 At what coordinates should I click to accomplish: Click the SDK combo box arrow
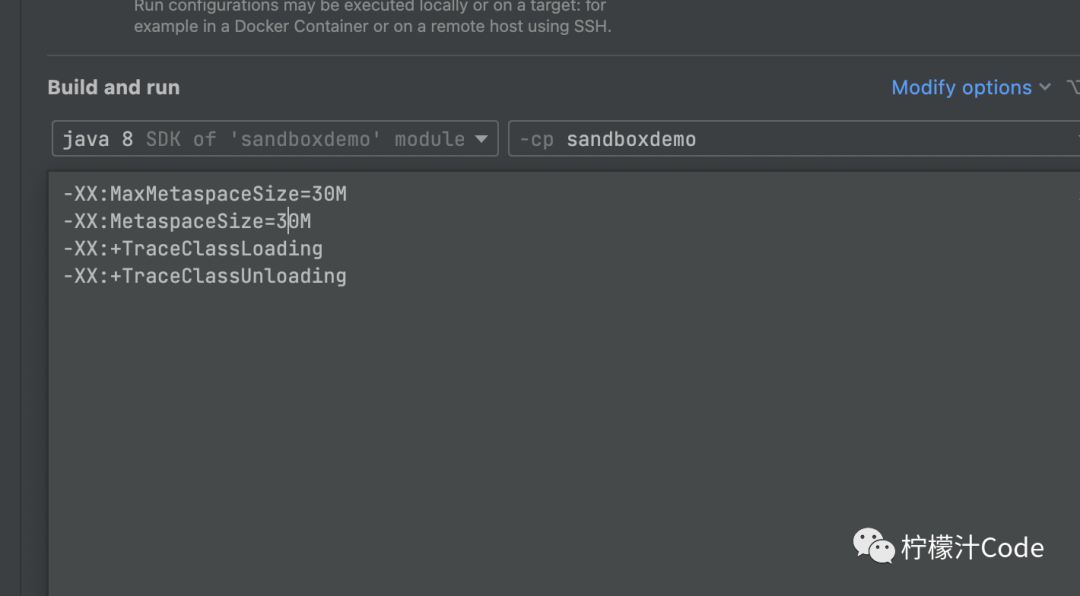pos(481,139)
